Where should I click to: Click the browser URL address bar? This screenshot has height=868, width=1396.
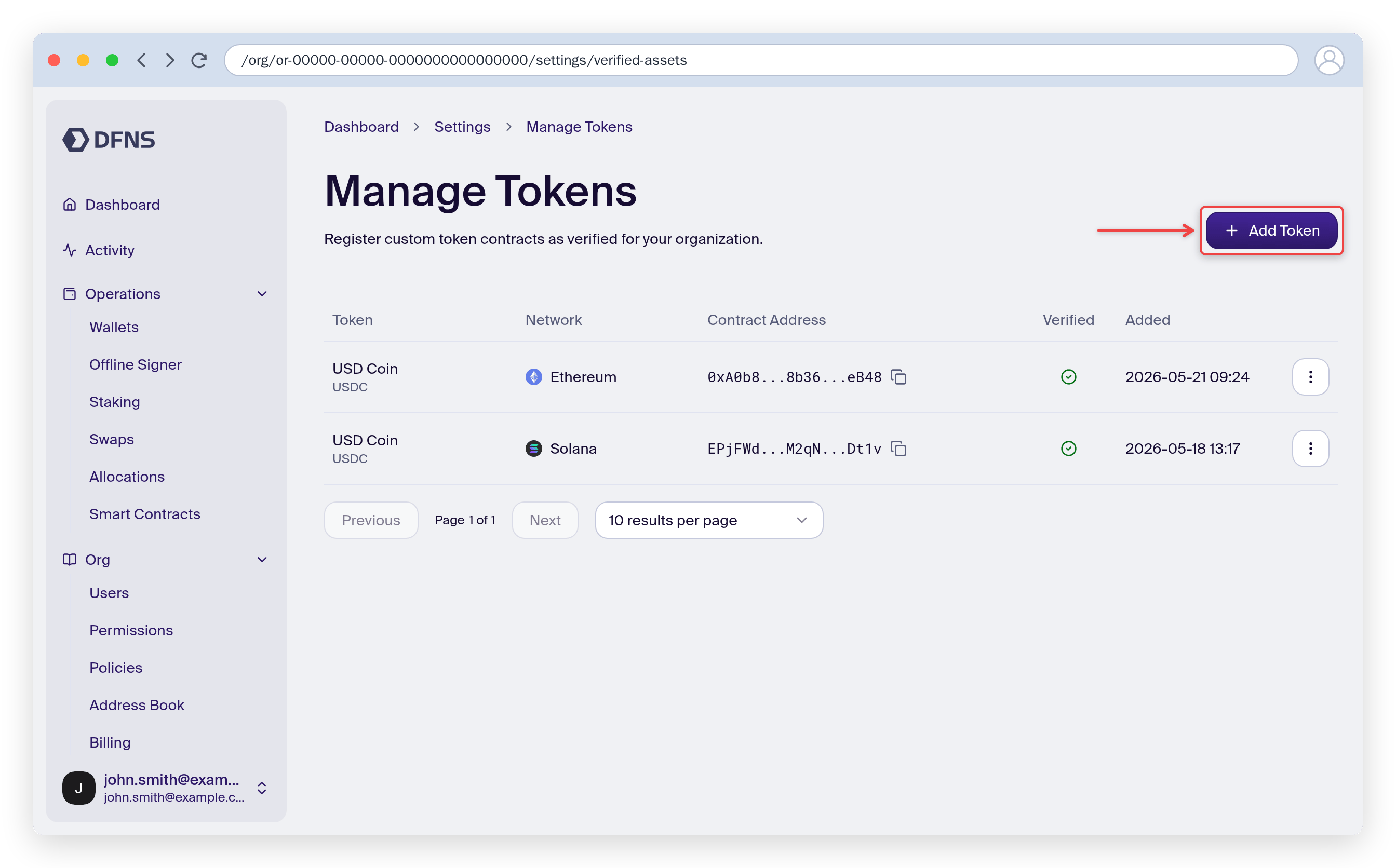761,60
